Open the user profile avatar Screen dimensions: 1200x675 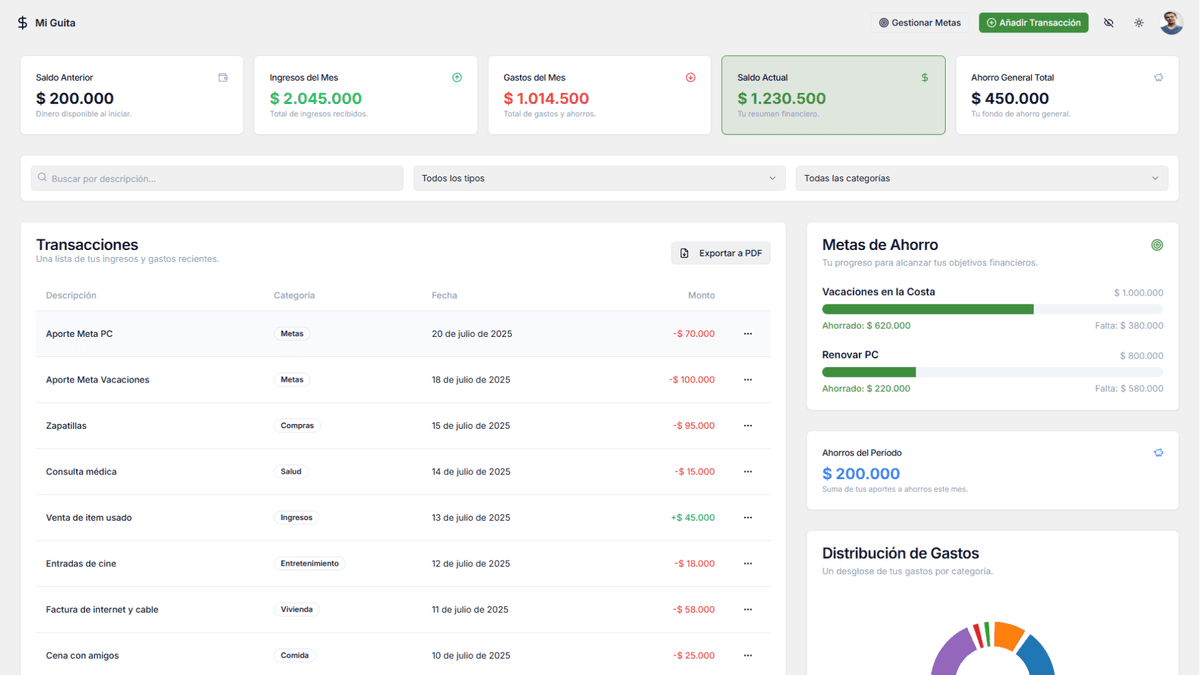(1171, 22)
